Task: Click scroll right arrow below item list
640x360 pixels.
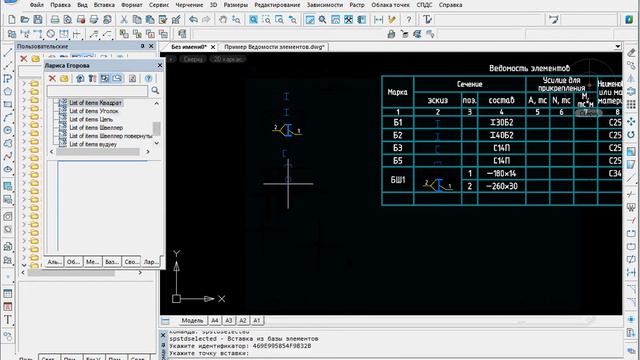Action: (148, 152)
